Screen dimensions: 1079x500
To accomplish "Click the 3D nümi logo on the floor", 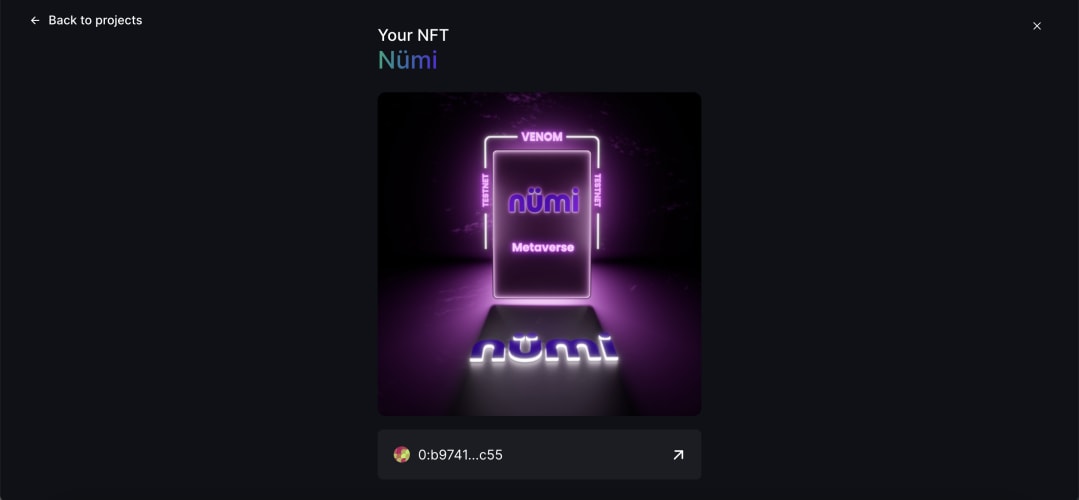I will pyautogui.click(x=544, y=349).
